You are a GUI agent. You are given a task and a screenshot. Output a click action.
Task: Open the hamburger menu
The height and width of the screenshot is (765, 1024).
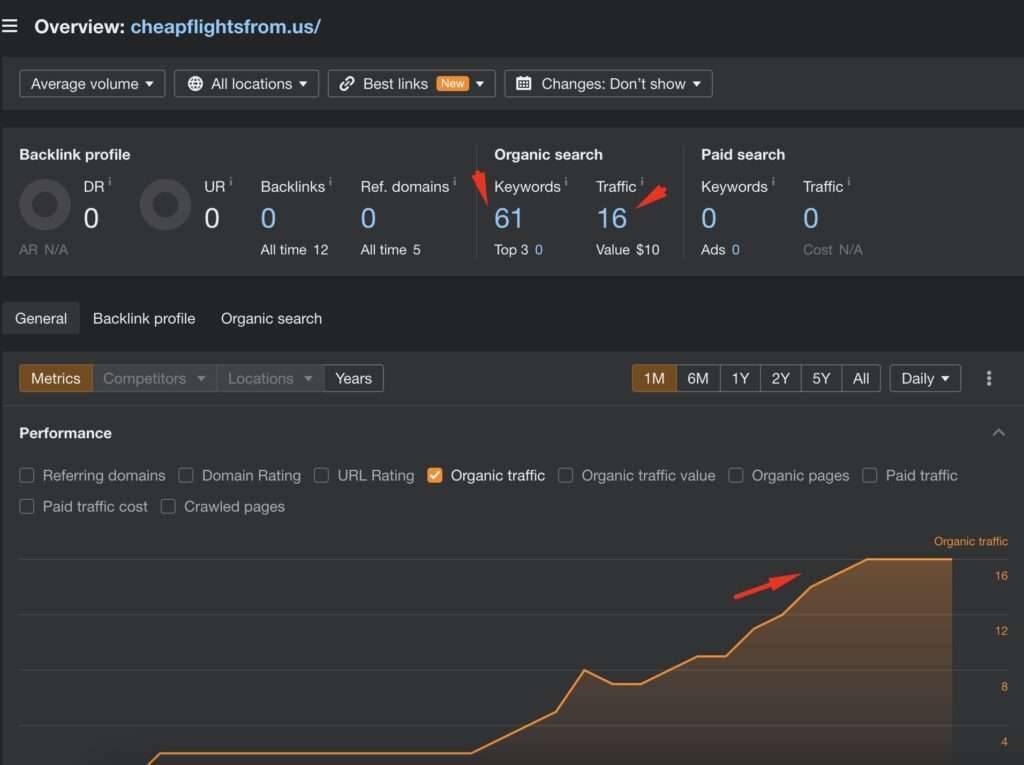pyautogui.click(x=9, y=26)
